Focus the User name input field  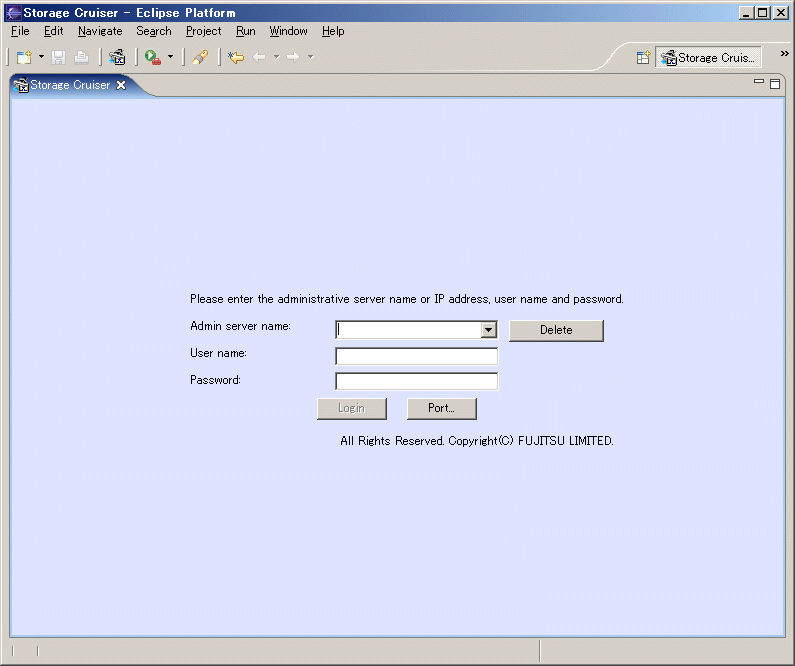[x=416, y=356]
